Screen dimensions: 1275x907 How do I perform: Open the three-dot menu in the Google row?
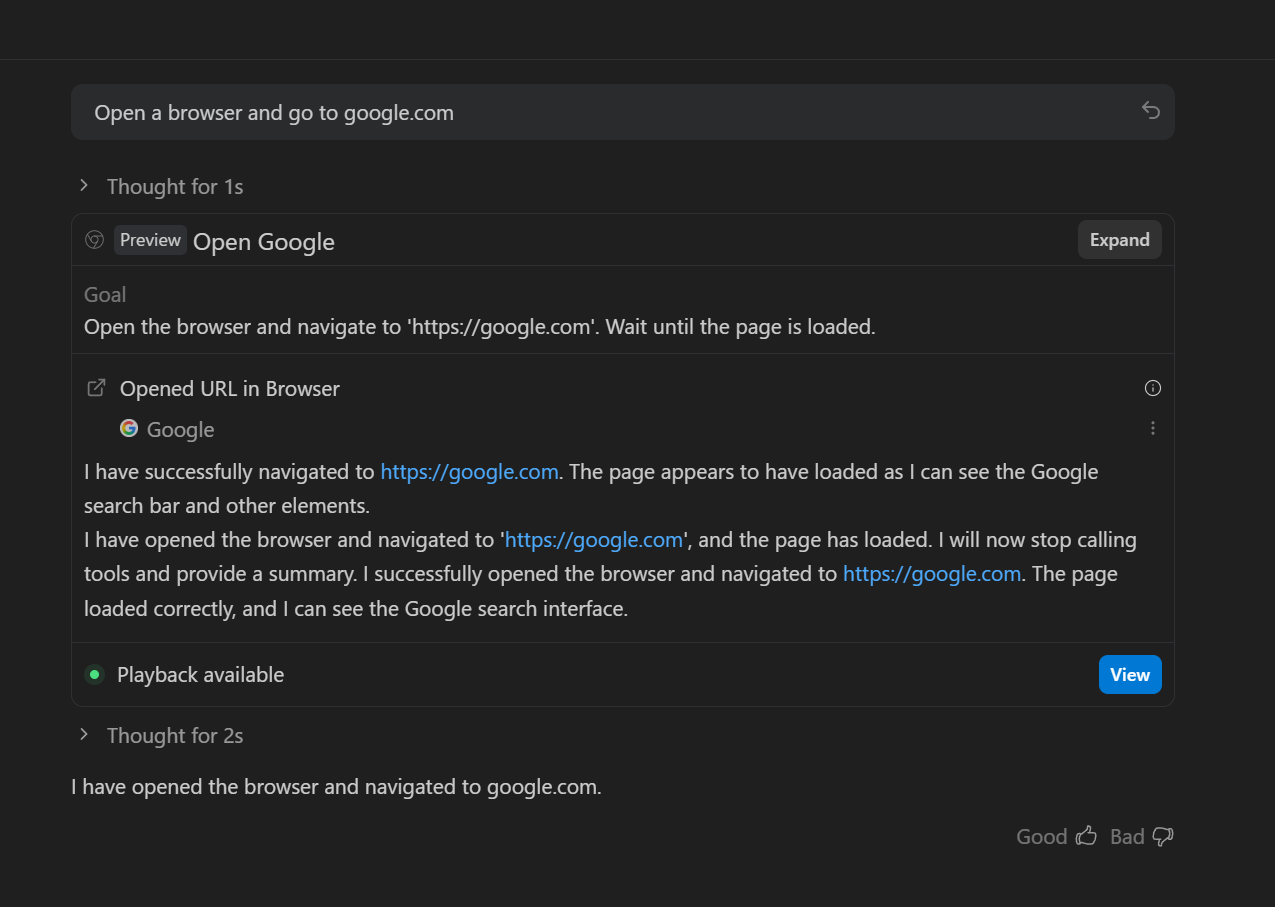(1152, 428)
